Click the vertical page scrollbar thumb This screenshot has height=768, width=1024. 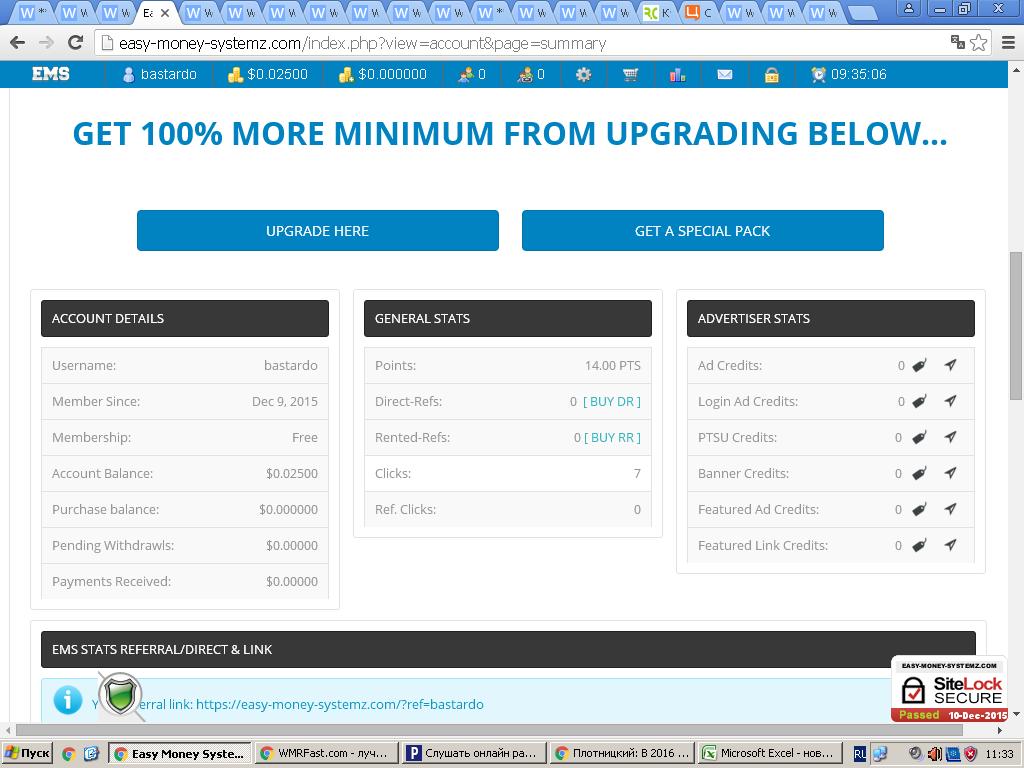pos(1016,325)
